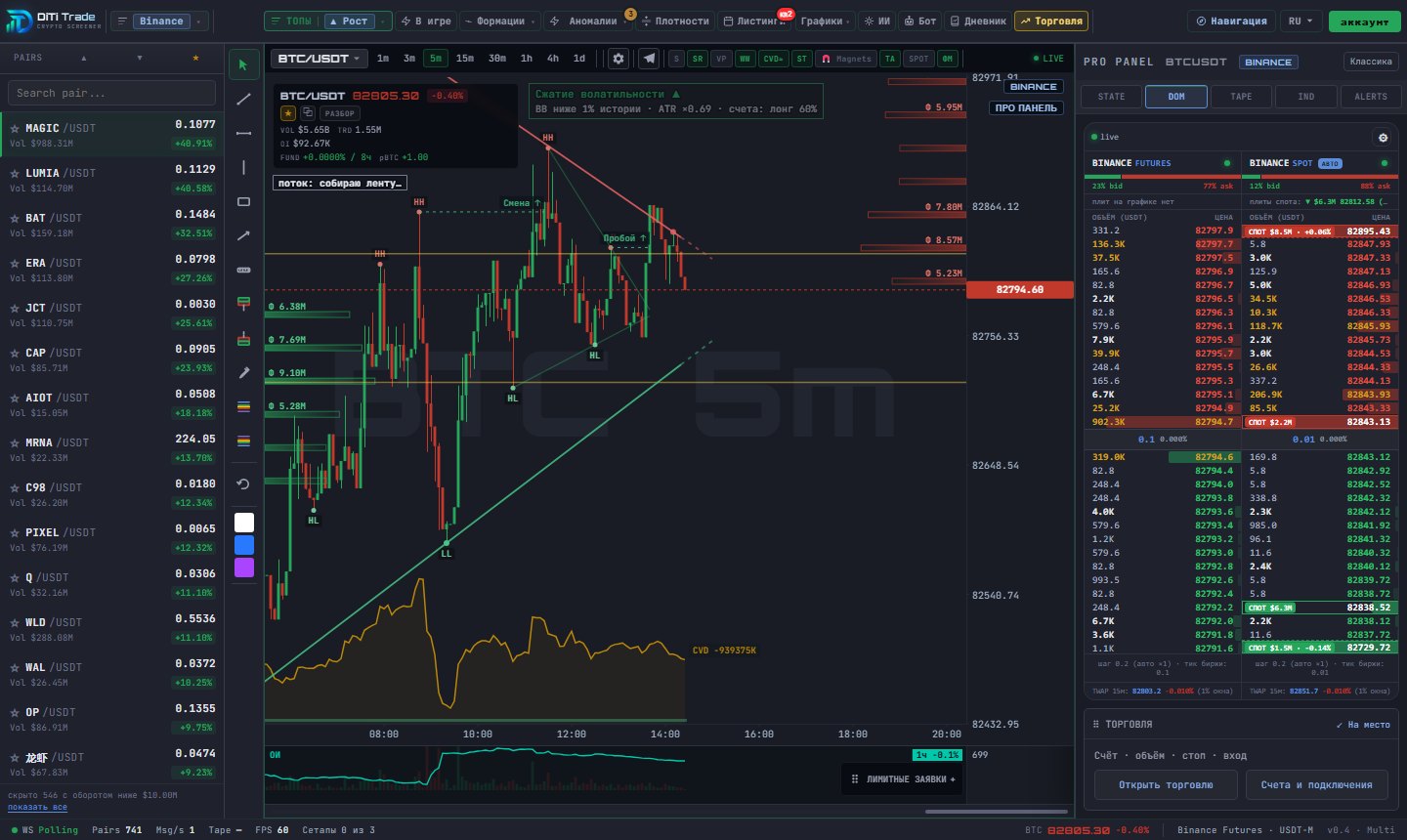Viewport: 1407px width, 840px height.
Task: Select the cursor pointer tool
Action: 244,64
